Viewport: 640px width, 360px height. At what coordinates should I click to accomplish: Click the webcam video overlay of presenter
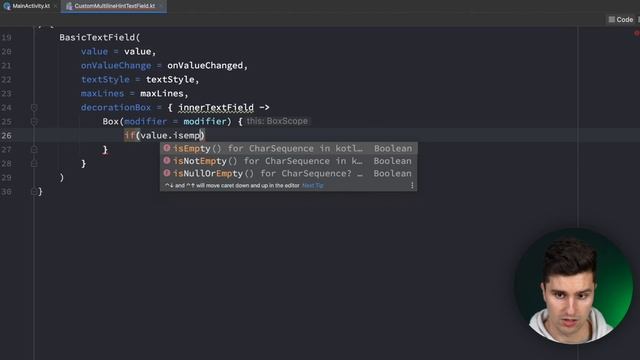coord(574,286)
